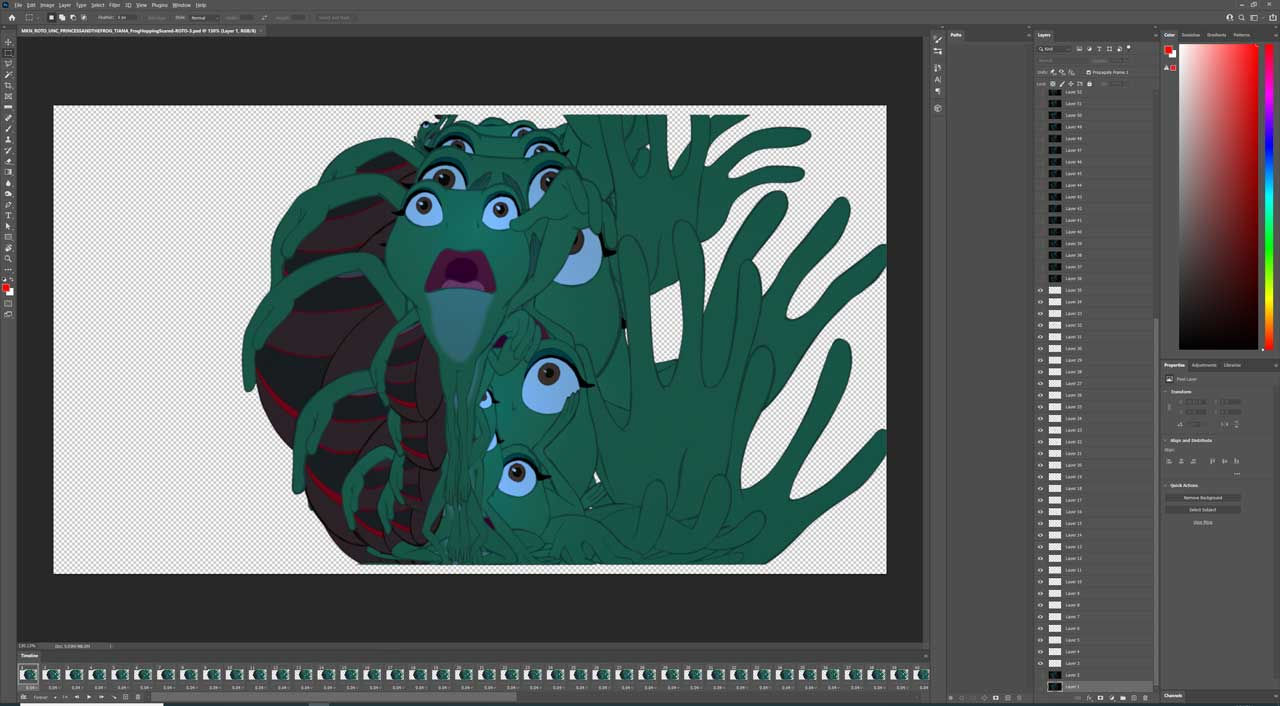The image size is (1280, 706).
Task: Select the Move tool
Action: pyautogui.click(x=9, y=42)
